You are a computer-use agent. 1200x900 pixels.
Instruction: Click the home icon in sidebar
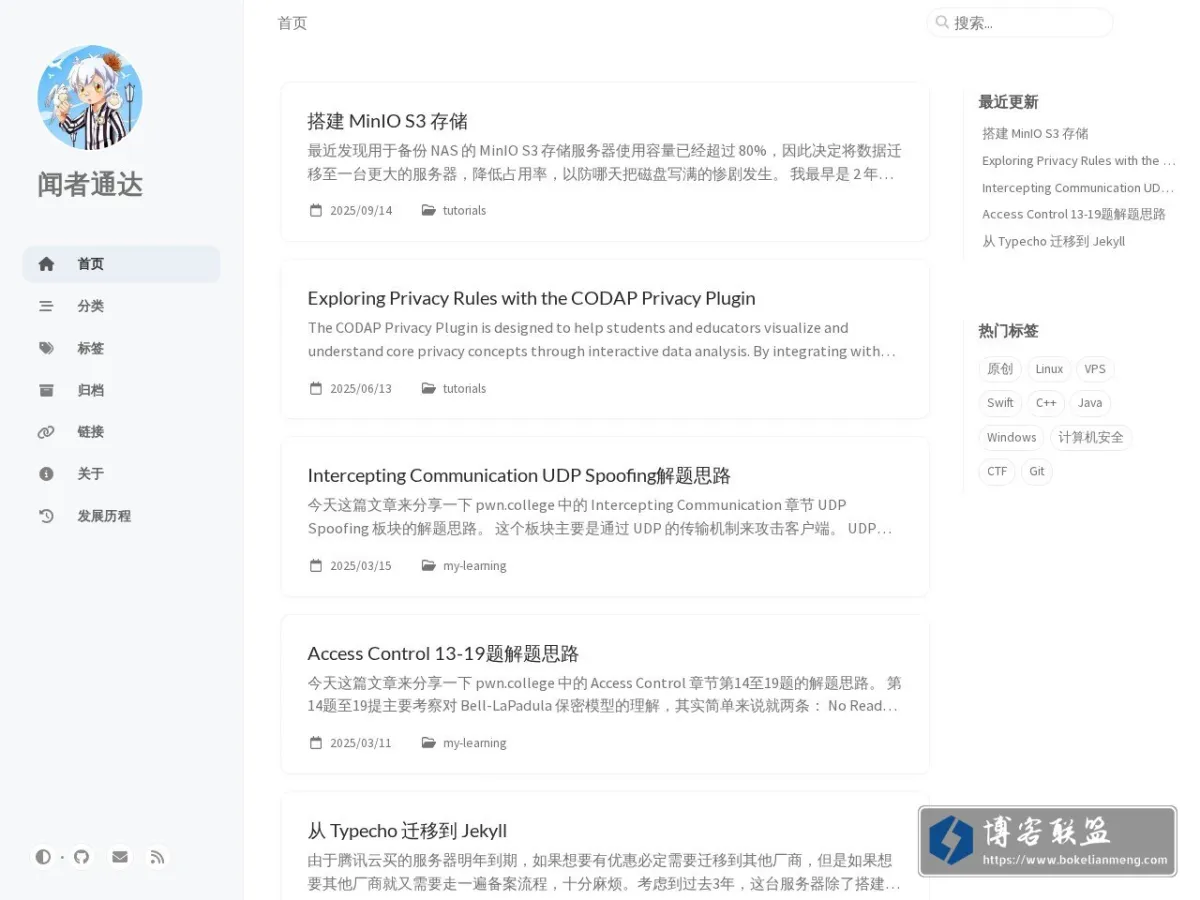tap(46, 264)
